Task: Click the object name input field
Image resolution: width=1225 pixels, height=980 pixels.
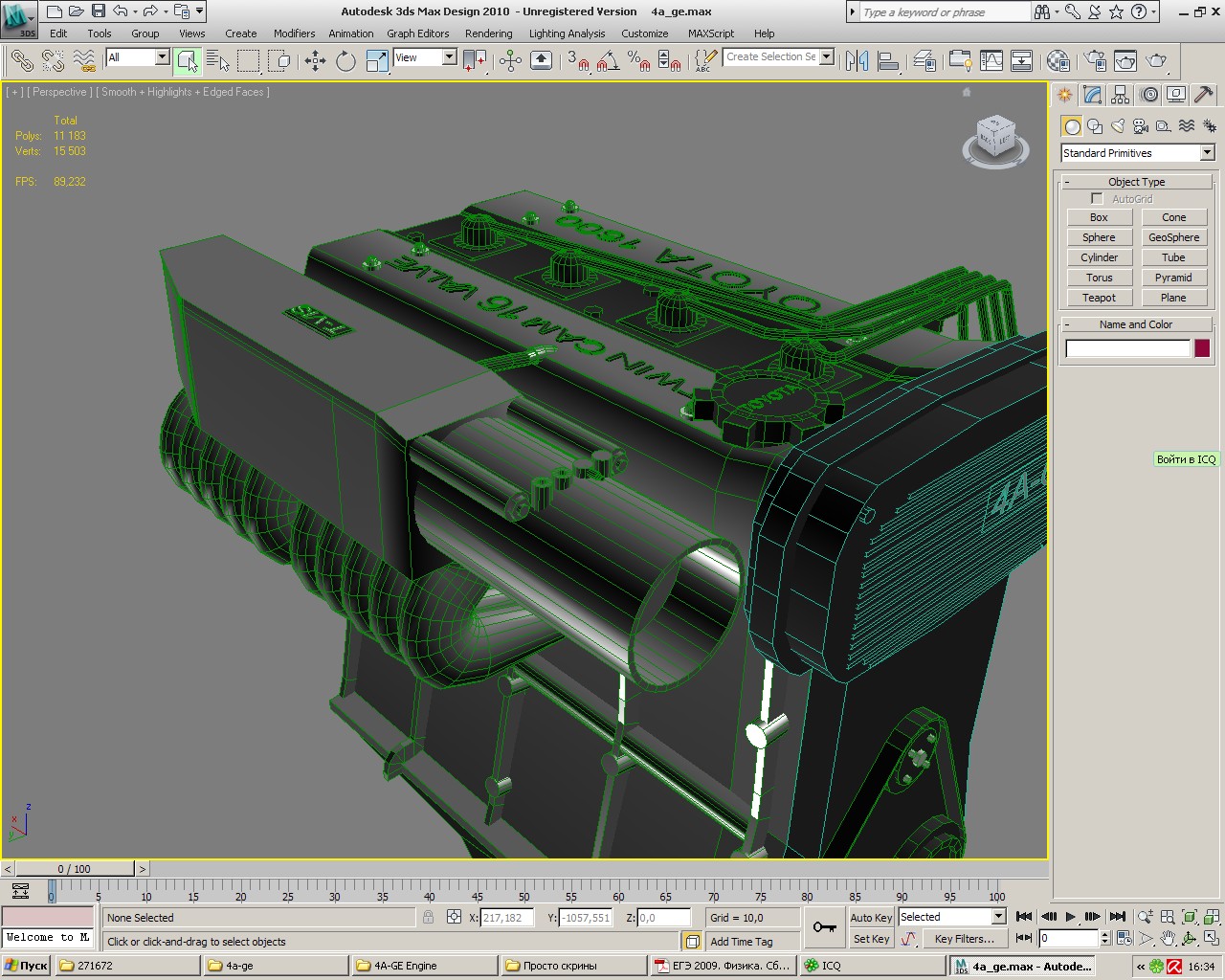Action: pos(1127,348)
